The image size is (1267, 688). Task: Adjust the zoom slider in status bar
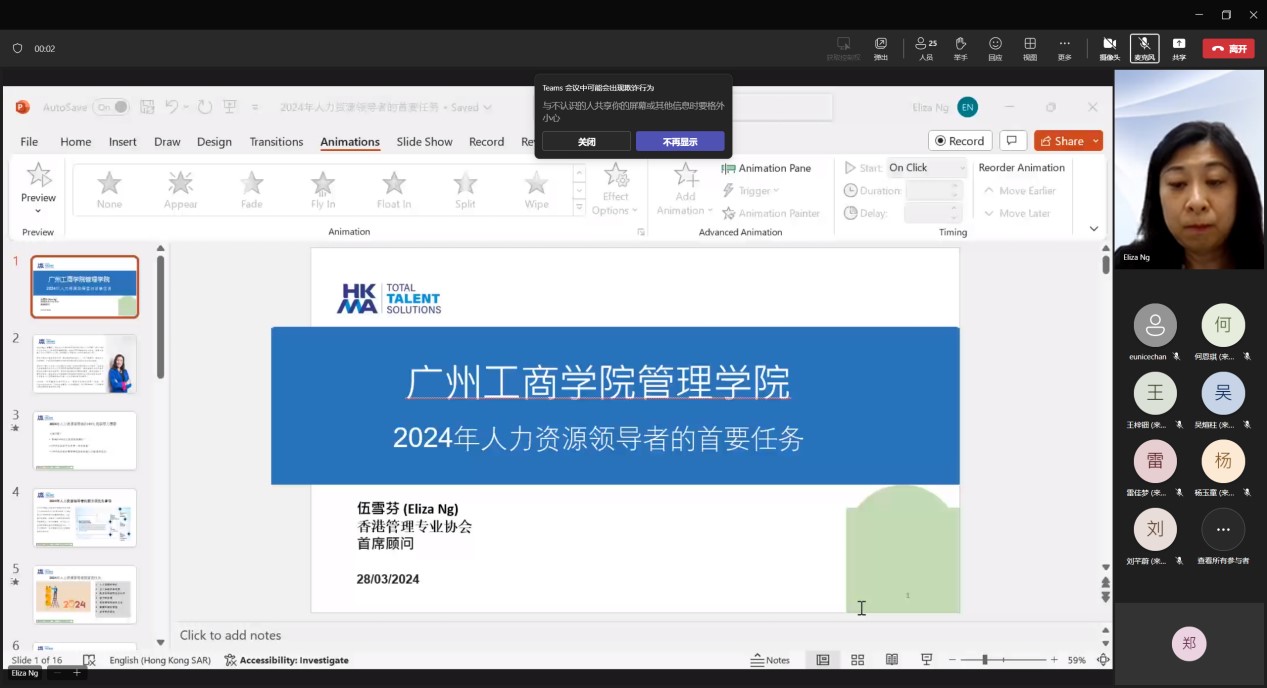(985, 660)
